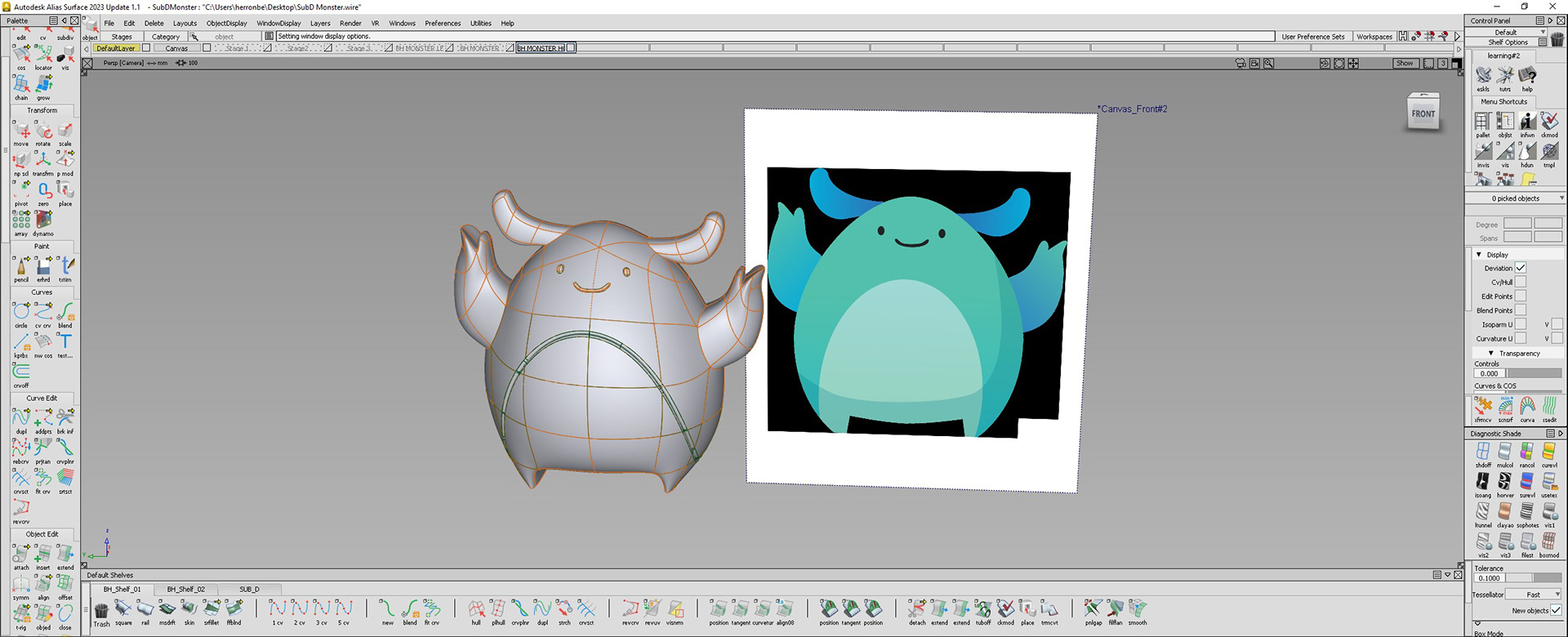The height and width of the screenshot is (637, 1568).
Task: Pick the 3 cv curve tool
Action: coord(322,611)
